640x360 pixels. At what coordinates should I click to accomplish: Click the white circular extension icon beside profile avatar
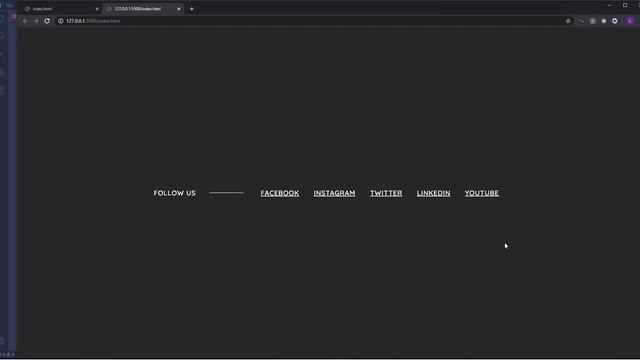pos(615,21)
